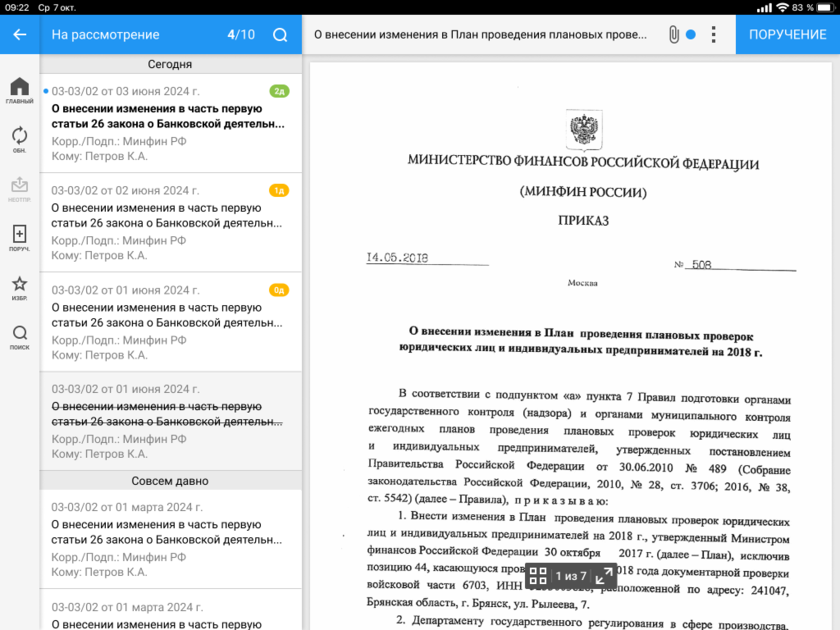Open the first document under Совсем давно

pos(170,539)
